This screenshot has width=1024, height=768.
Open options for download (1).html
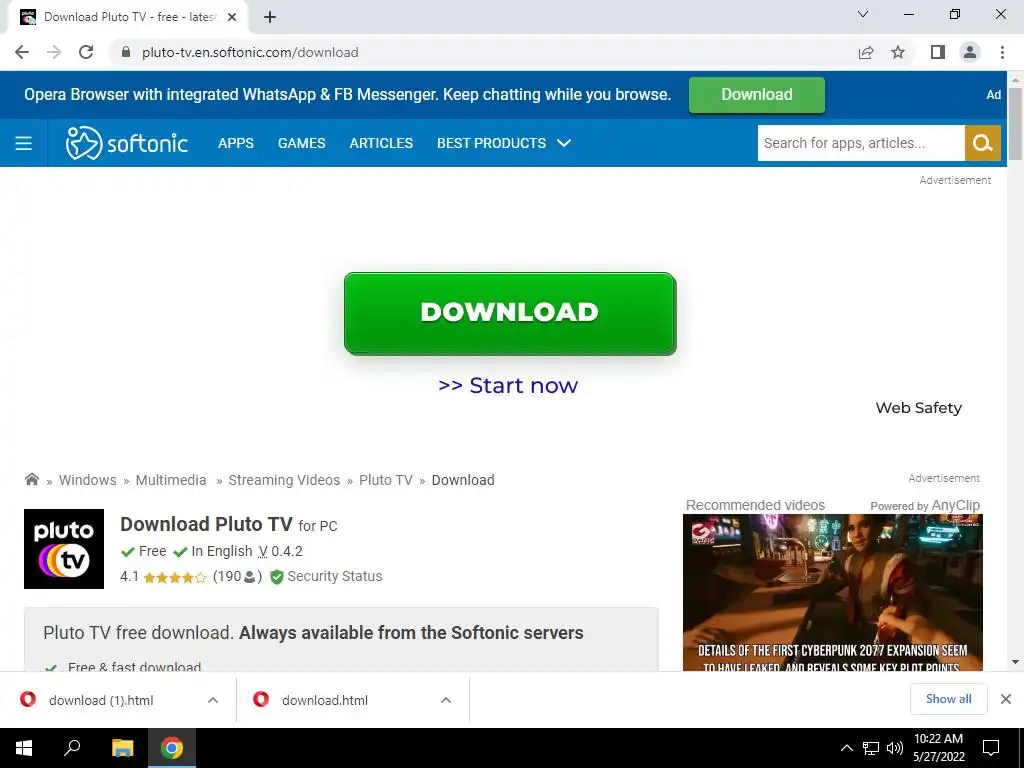point(213,700)
